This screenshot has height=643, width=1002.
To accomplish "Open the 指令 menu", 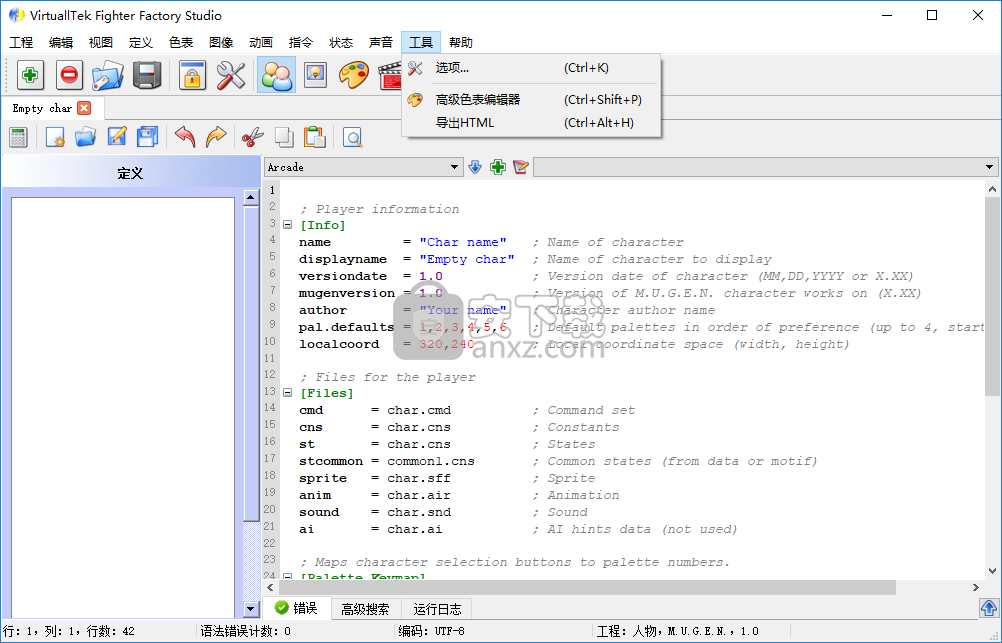I will (x=301, y=43).
